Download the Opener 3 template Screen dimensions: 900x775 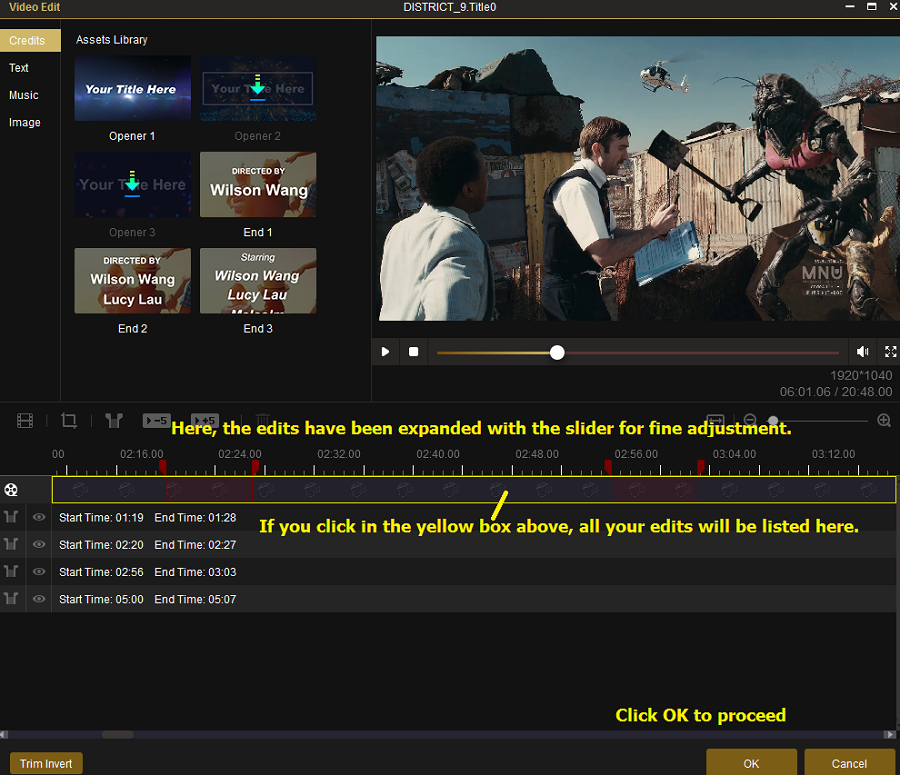132,184
